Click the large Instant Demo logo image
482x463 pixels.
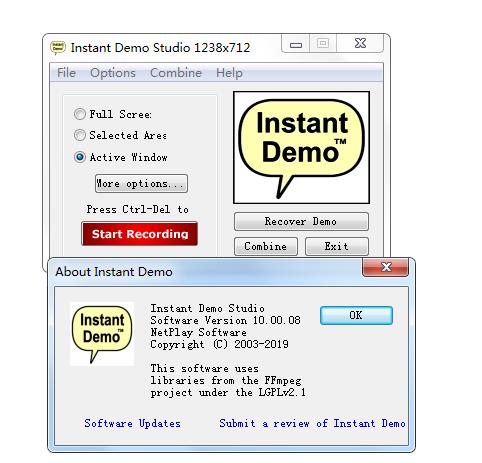pyautogui.click(x=301, y=147)
